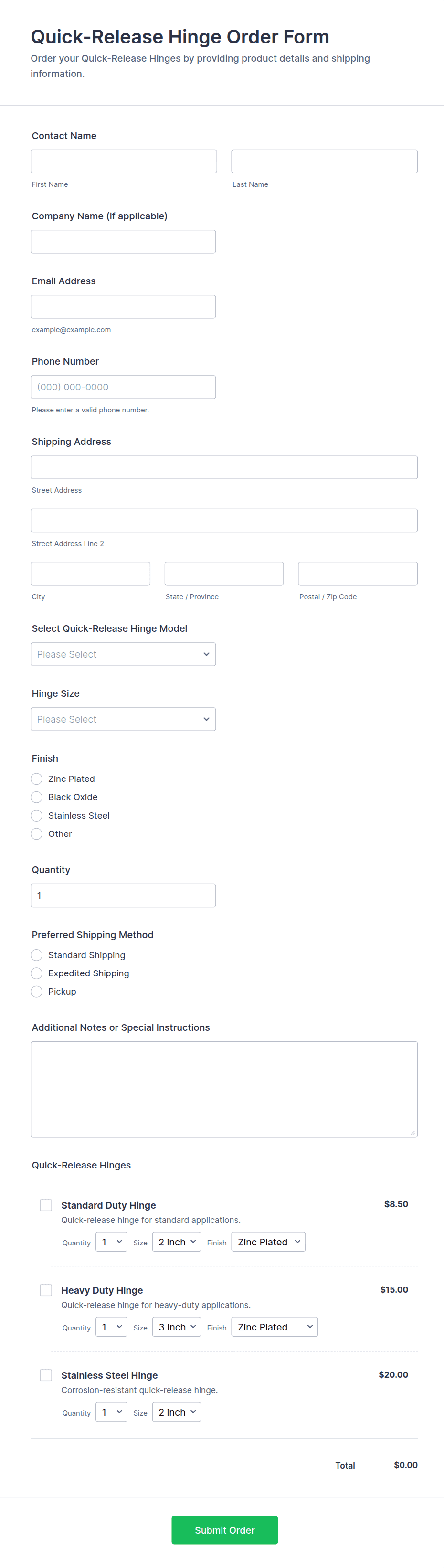Open Heavy Duty Hinge finish dropdown
This screenshot has width=444, height=1568.
pyautogui.click(x=275, y=1327)
